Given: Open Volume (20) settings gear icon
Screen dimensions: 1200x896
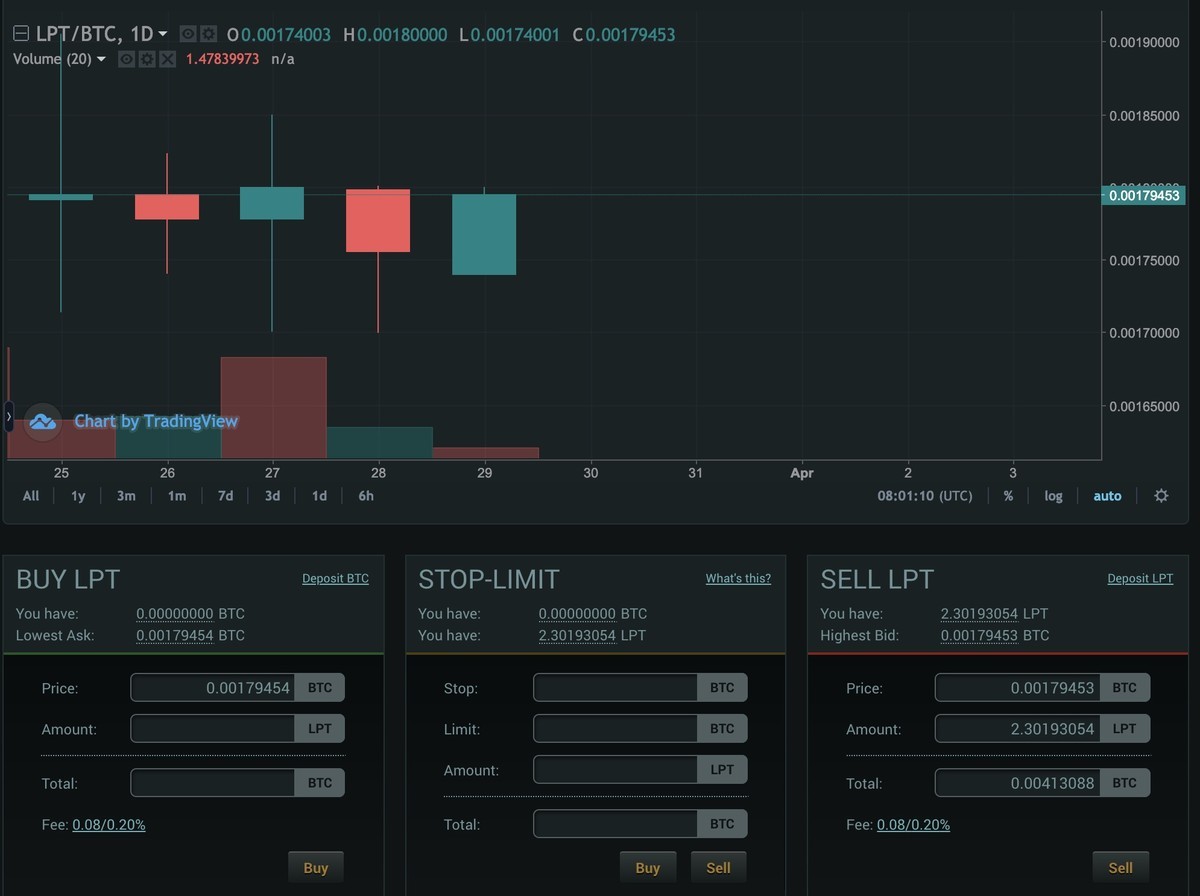Looking at the screenshot, I should (146, 59).
